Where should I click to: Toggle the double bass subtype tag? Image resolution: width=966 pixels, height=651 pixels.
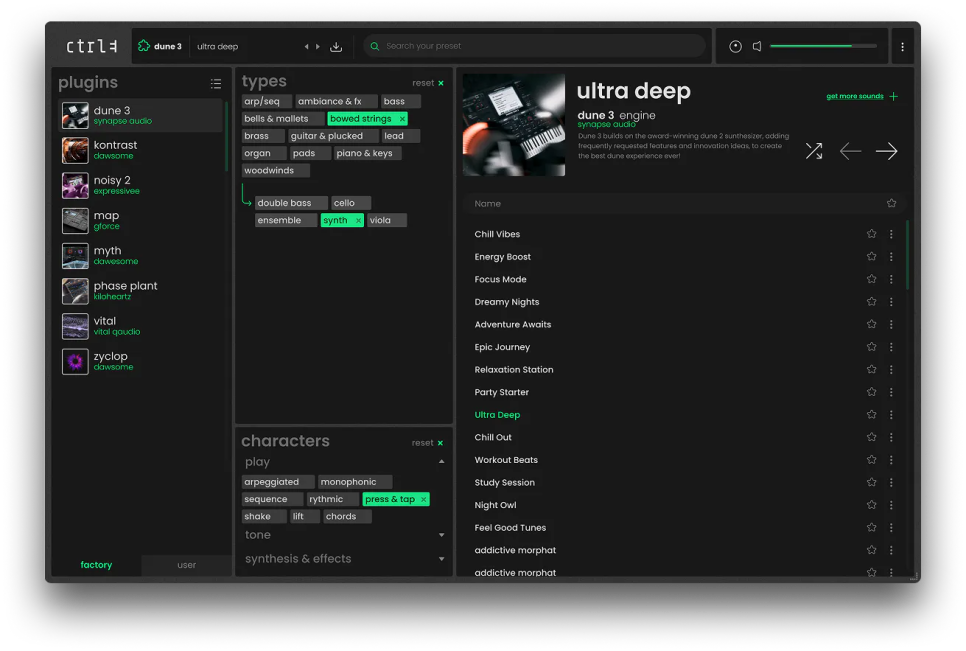coord(291,203)
